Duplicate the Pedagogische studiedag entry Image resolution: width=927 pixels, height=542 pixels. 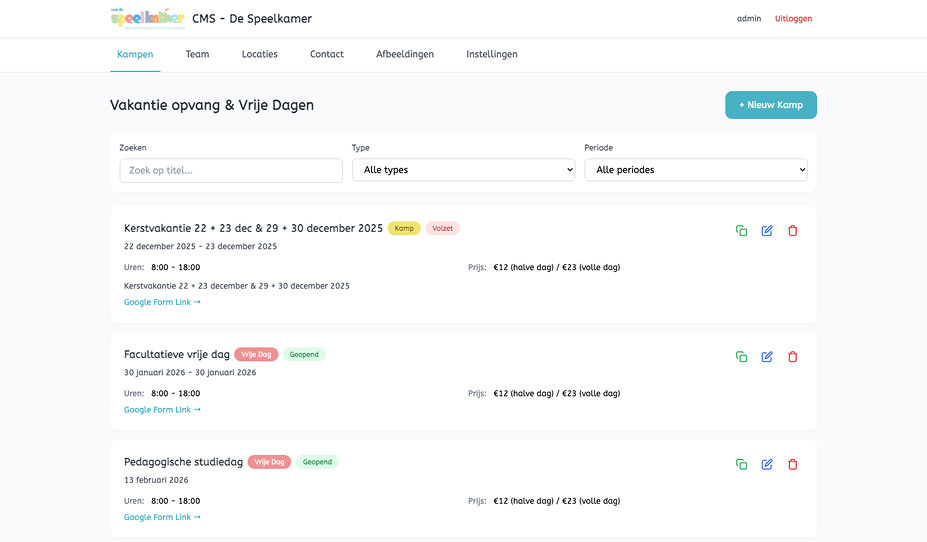741,464
